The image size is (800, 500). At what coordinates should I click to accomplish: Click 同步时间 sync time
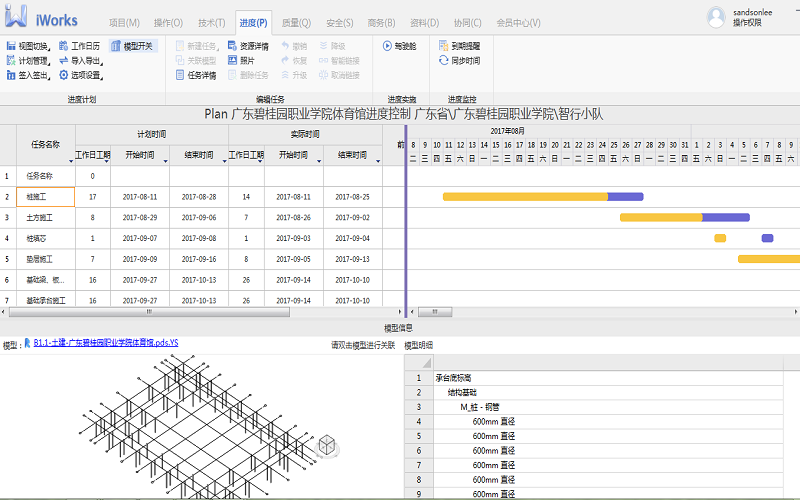coord(459,60)
